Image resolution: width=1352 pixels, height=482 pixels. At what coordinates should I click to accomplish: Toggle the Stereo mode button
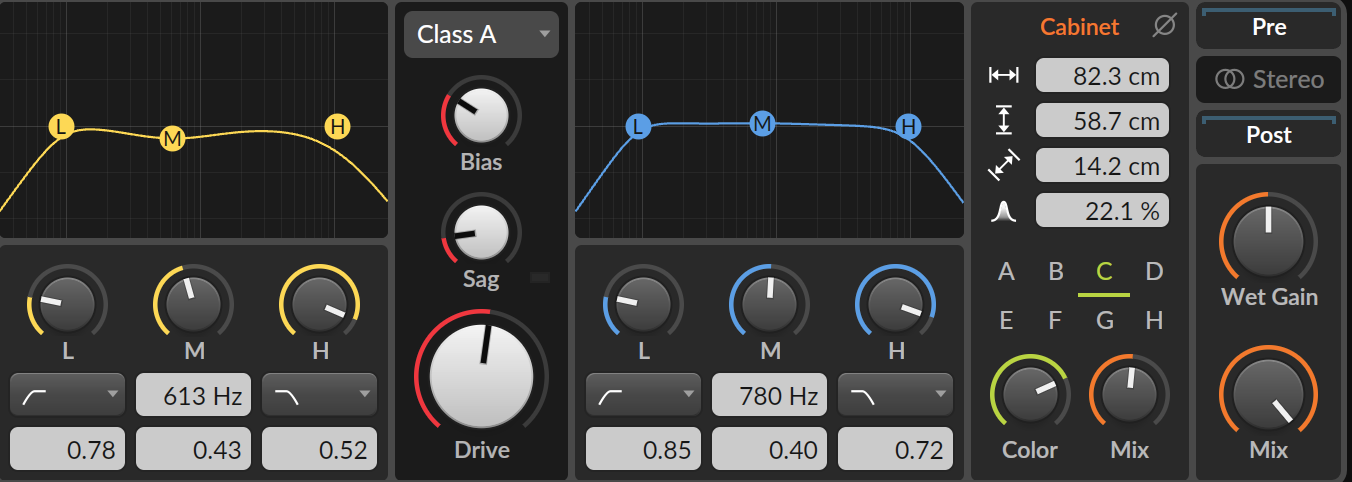(x=1269, y=79)
